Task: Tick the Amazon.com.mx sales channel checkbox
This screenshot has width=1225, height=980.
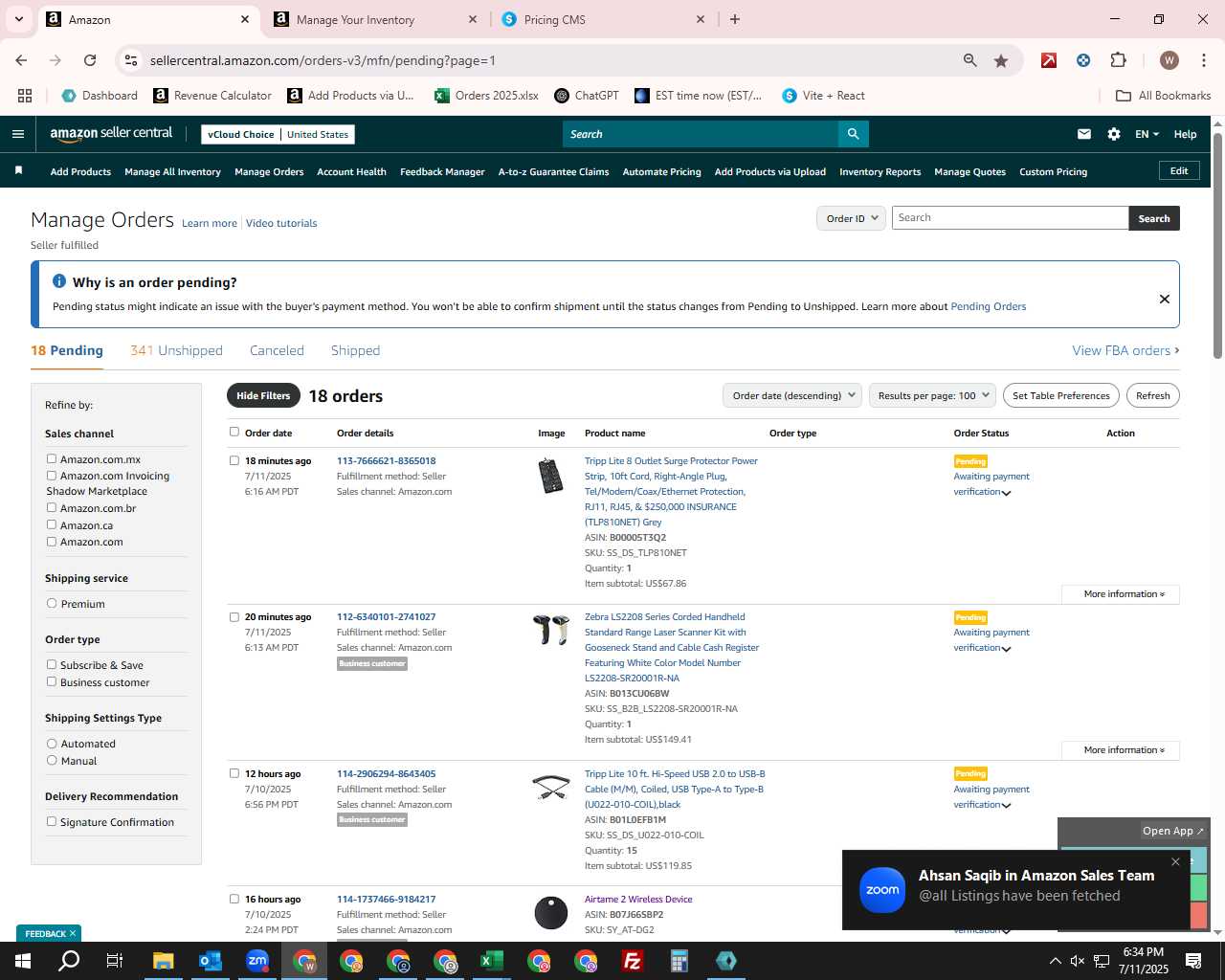Action: (52, 458)
